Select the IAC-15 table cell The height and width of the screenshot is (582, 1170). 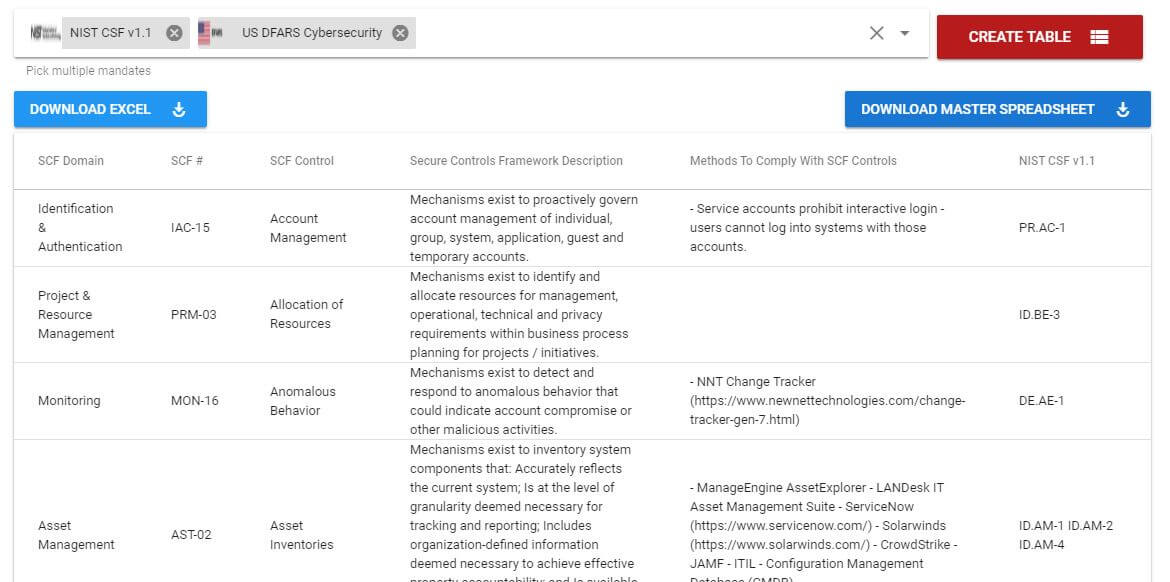pos(190,228)
